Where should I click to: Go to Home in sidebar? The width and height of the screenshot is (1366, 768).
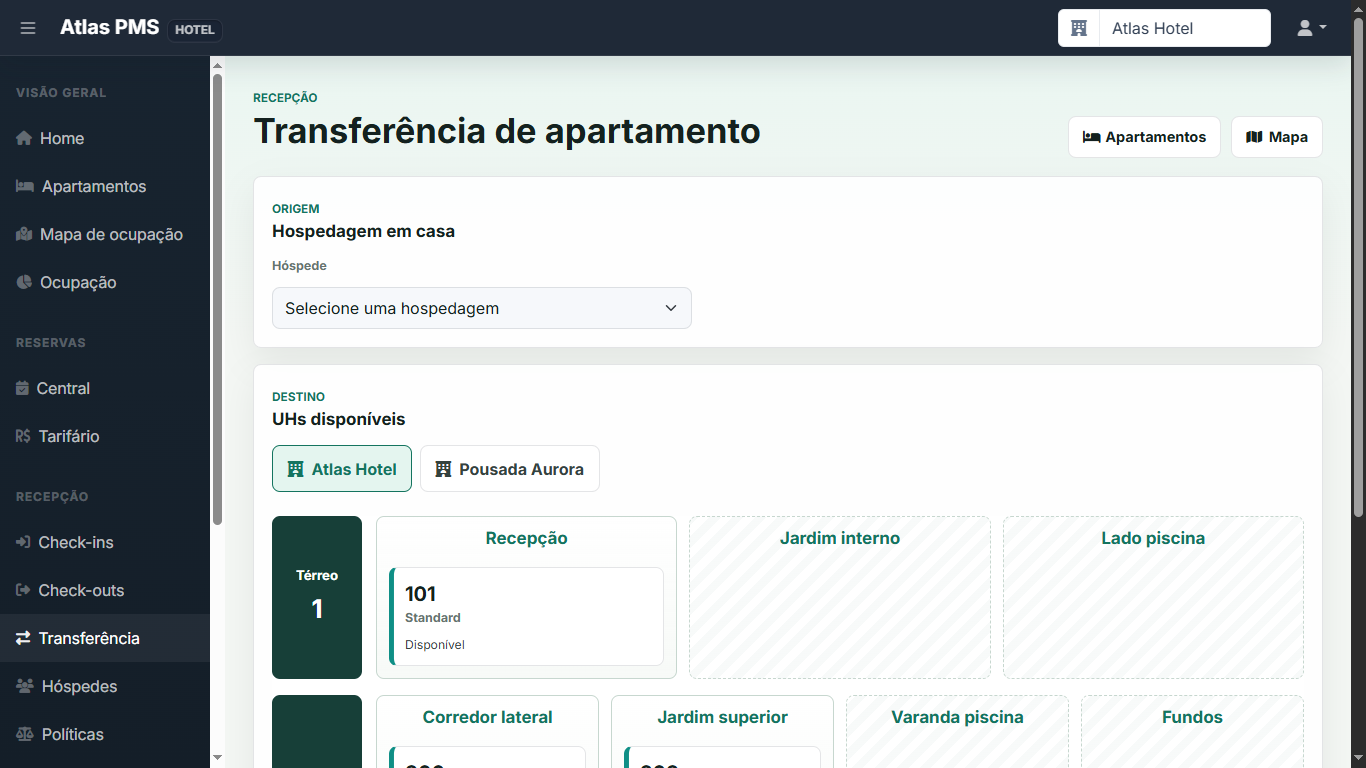click(x=105, y=138)
